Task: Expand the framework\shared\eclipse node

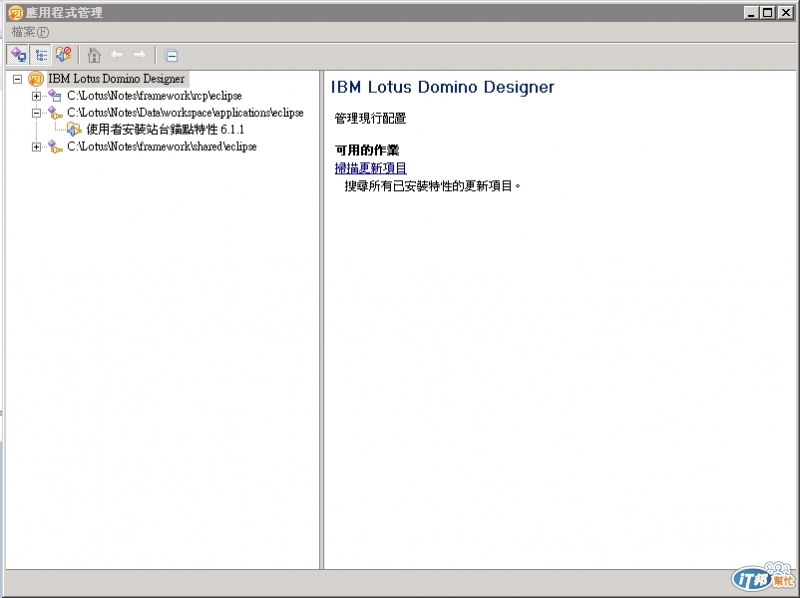Action: click(x=36, y=147)
